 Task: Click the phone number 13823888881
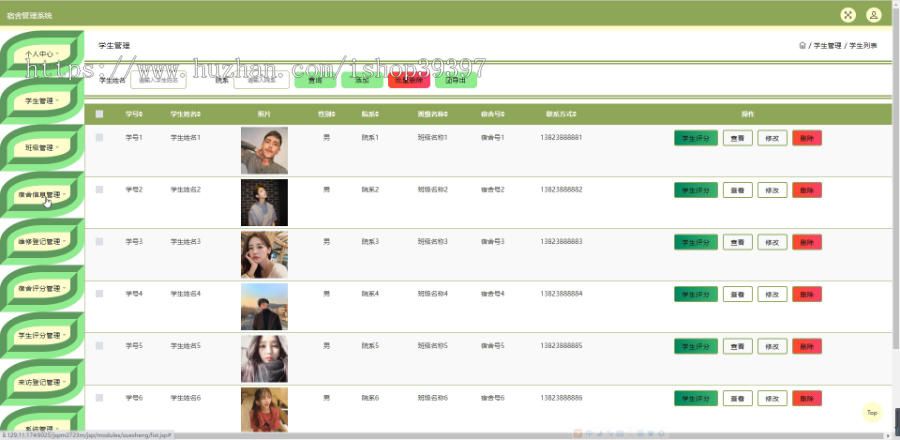click(x=561, y=138)
